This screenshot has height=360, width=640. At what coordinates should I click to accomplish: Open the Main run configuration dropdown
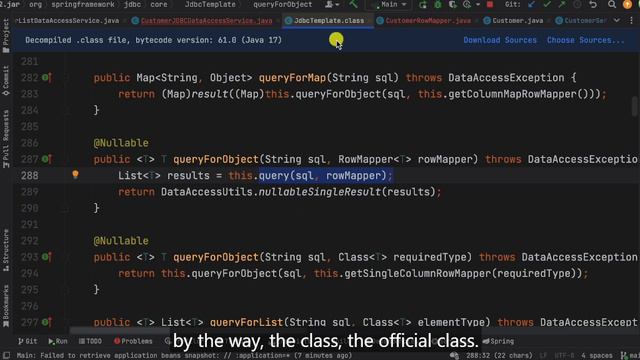click(388, 4)
